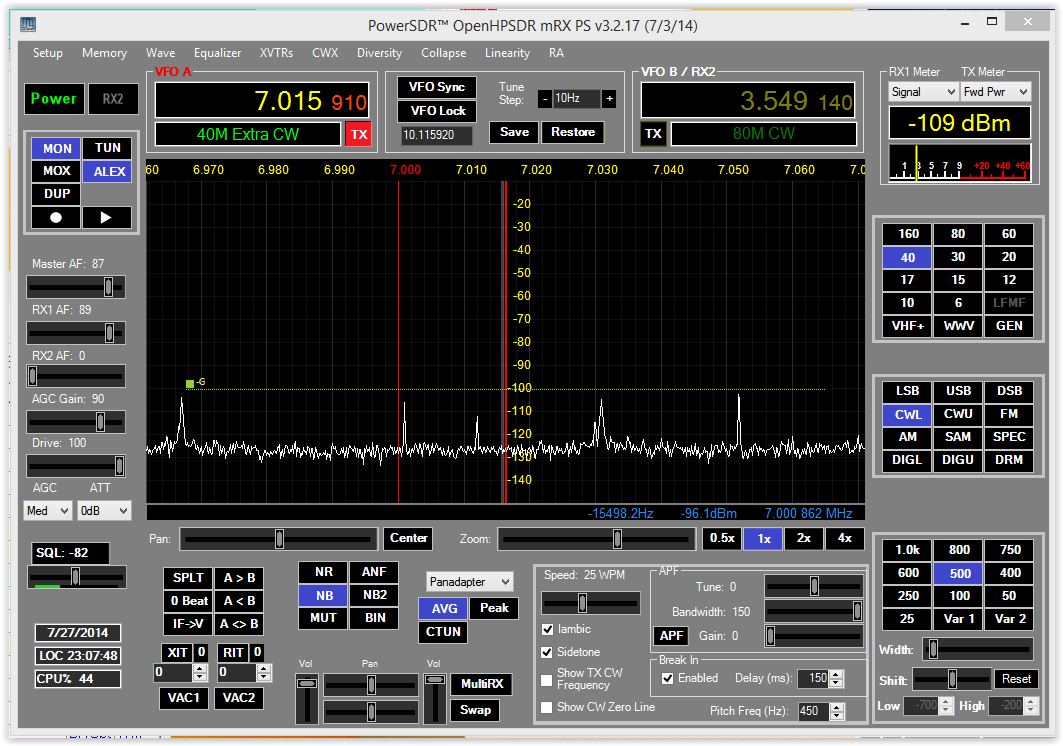Click the TX icon under VFO B / RX2
The height and width of the screenshot is (746, 1063).
[653, 133]
